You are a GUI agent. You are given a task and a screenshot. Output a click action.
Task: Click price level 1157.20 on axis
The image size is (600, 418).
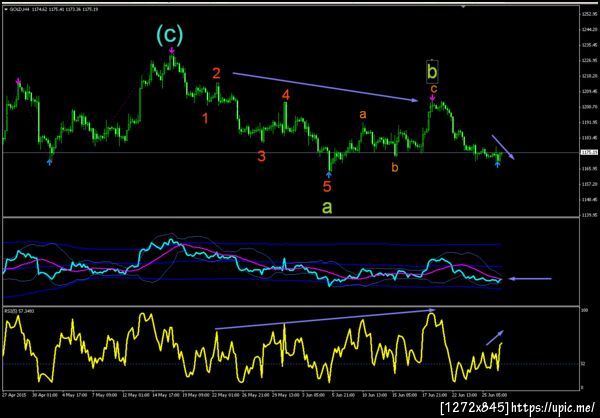(x=588, y=184)
